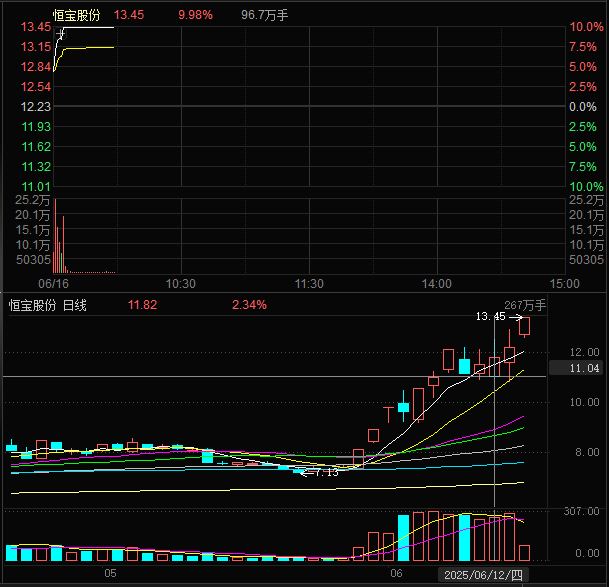Viewport: 609px width, 587px height.
Task: Click the 13.45 high-price annotation on daily chart
Action: 491,317
